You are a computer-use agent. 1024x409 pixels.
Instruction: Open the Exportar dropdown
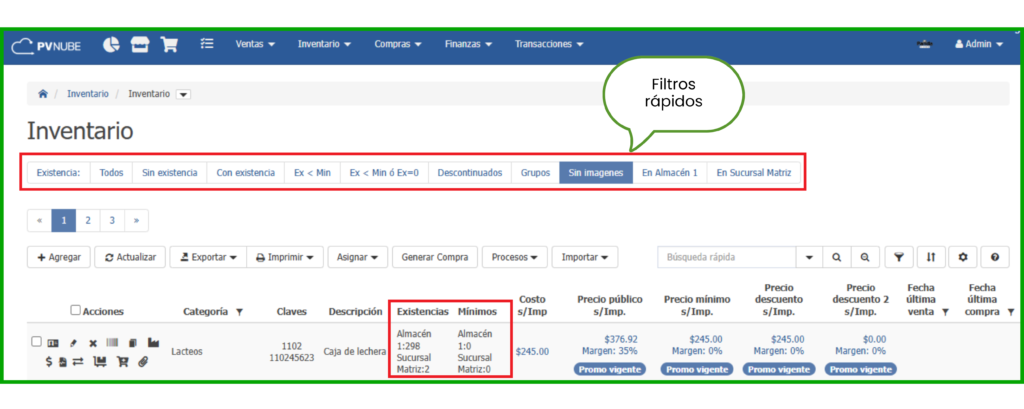point(208,257)
